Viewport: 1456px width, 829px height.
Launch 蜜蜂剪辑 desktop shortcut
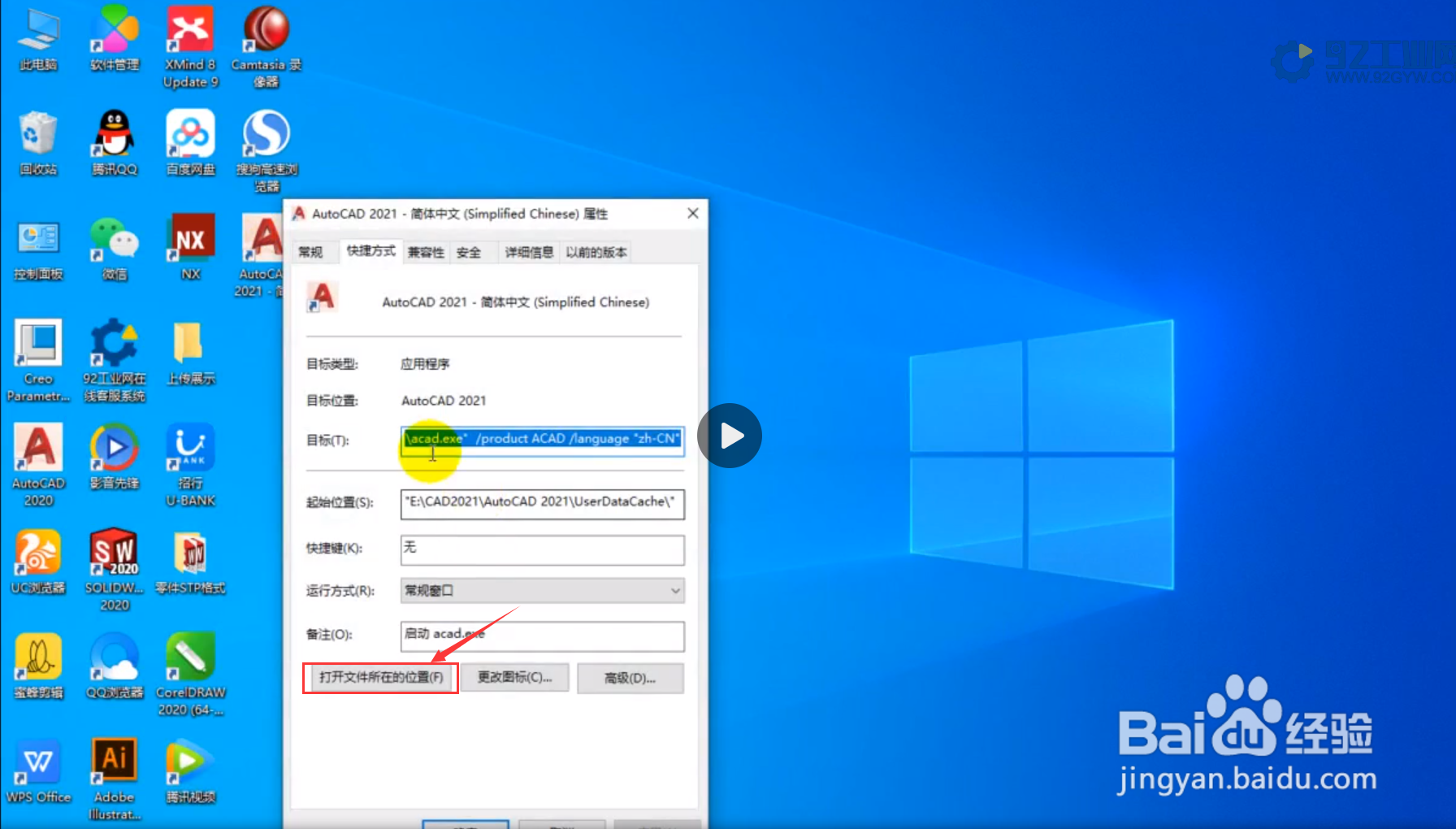click(38, 666)
